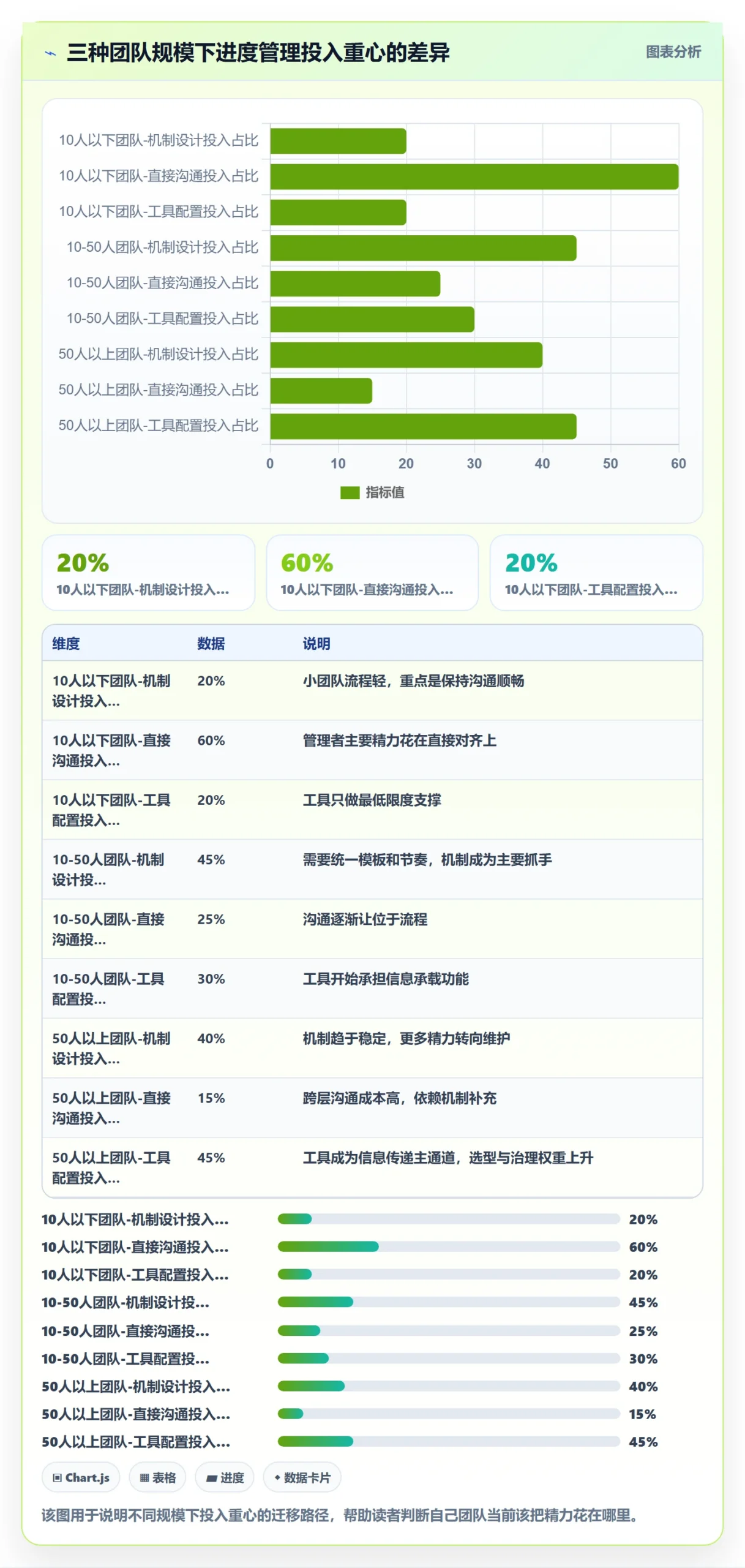Screen dimensions: 745x1568
Task: Click table cell 跨层沟通成本高，依赖机制补充
Action: [399, 1098]
